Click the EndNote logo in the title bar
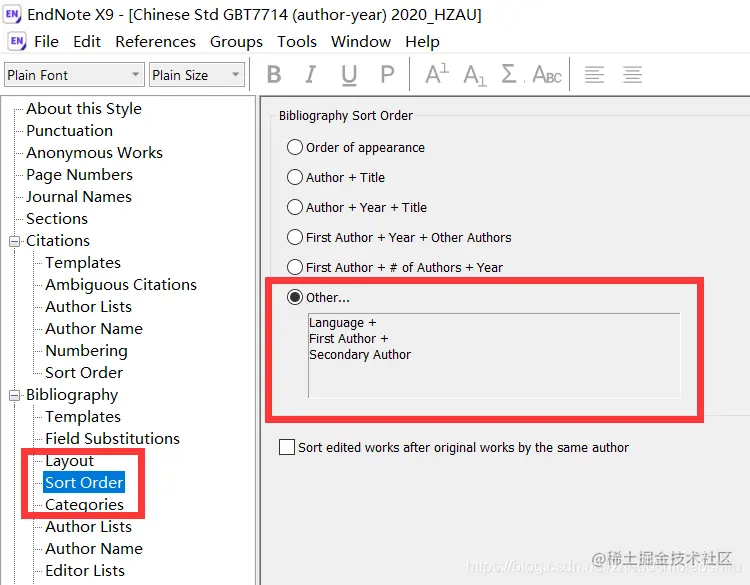Screen dimensions: 750x585 [12, 15]
